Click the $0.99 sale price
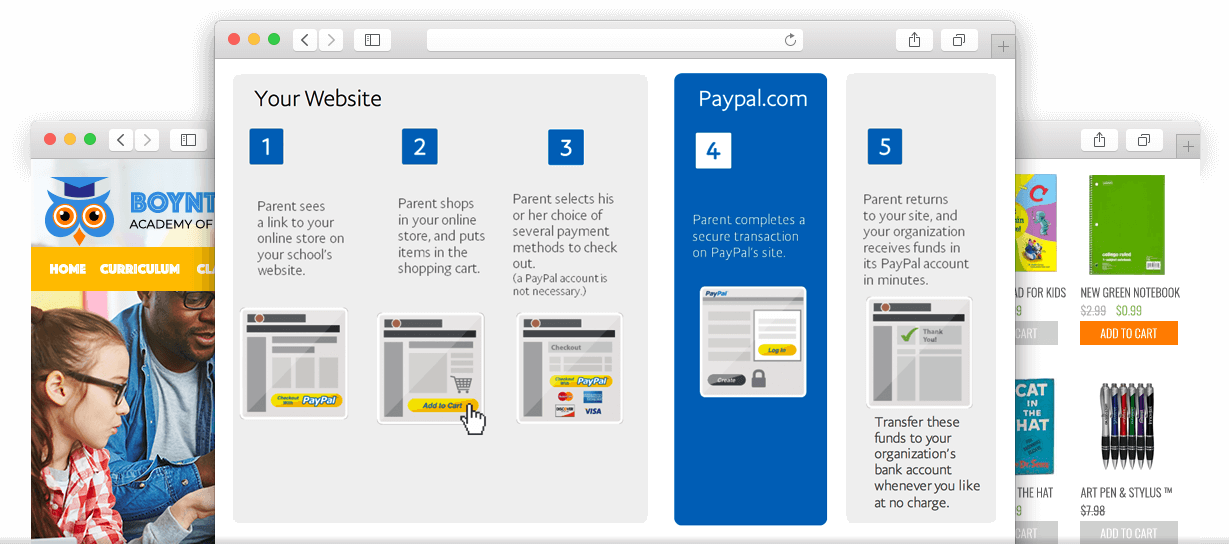 click(x=1129, y=311)
